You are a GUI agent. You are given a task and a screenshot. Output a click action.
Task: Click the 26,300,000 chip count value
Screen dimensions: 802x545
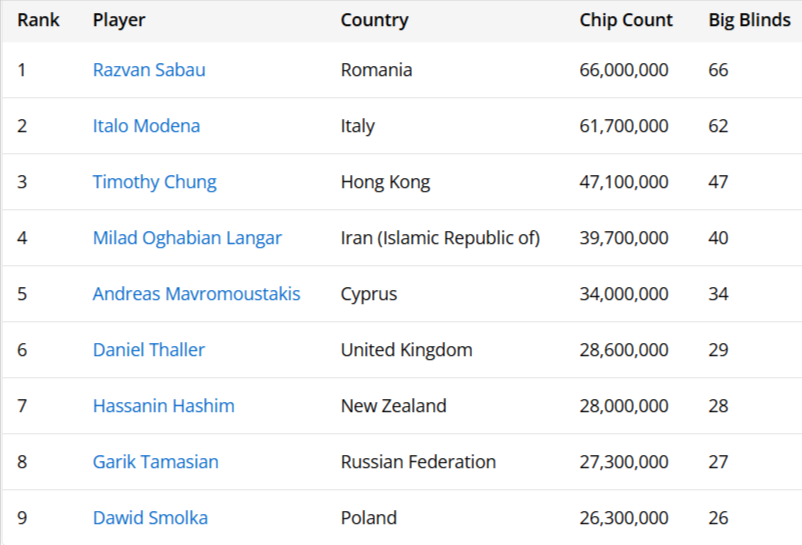tap(624, 518)
